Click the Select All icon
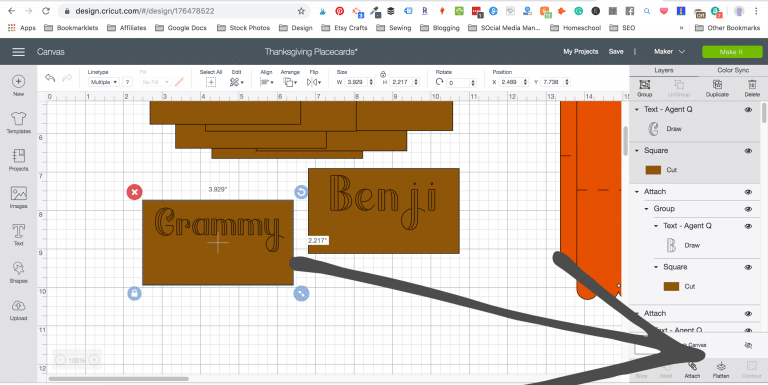768x385 pixels. (x=211, y=82)
